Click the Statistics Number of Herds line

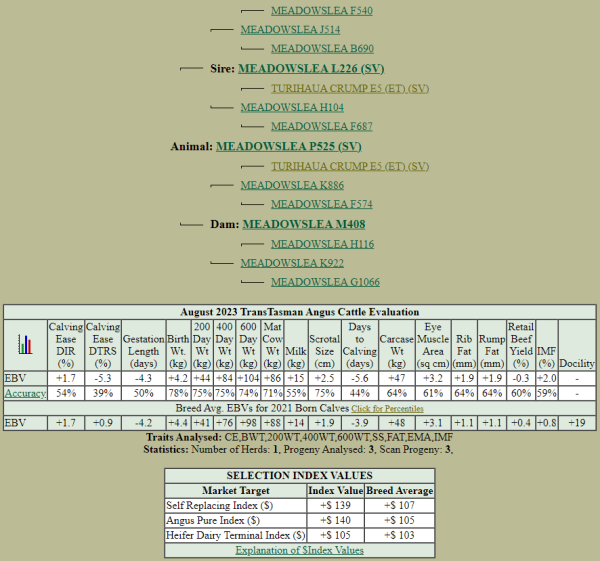298,449
